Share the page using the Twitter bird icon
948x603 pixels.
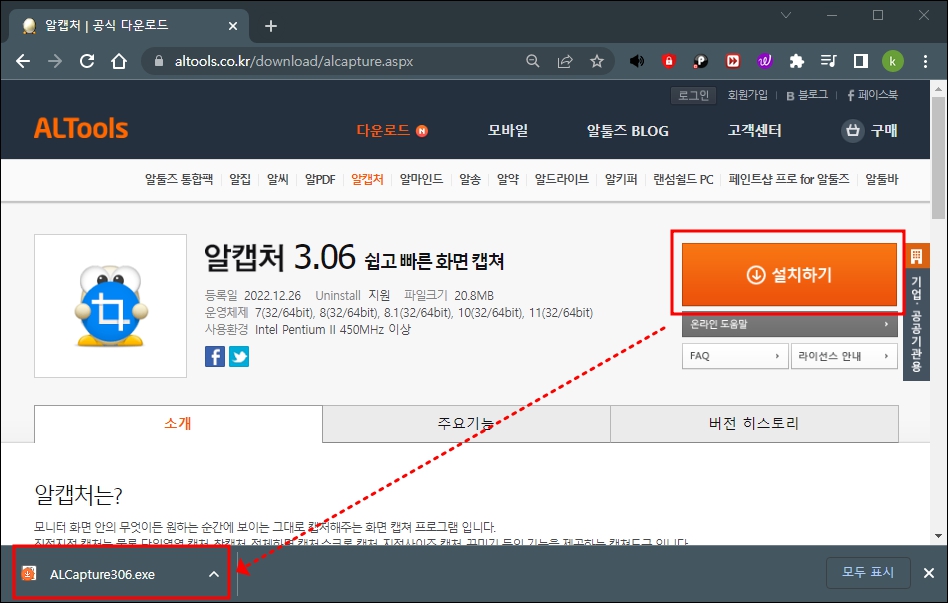pyautogui.click(x=239, y=356)
